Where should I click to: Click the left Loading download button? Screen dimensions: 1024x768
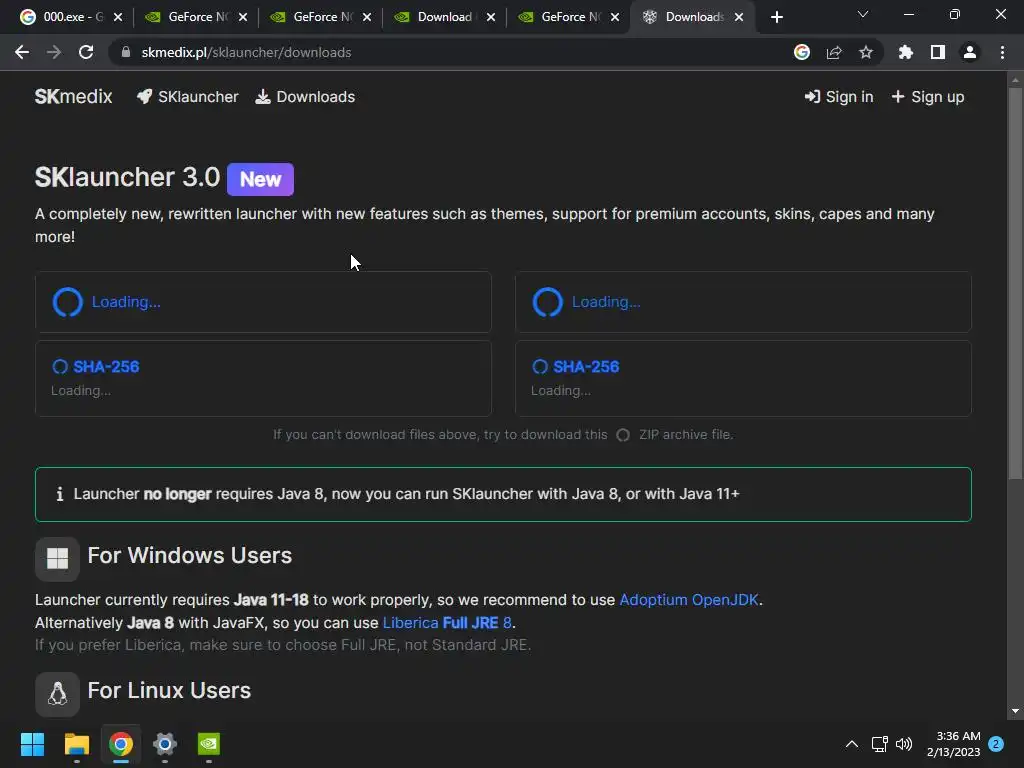pyautogui.click(x=263, y=302)
